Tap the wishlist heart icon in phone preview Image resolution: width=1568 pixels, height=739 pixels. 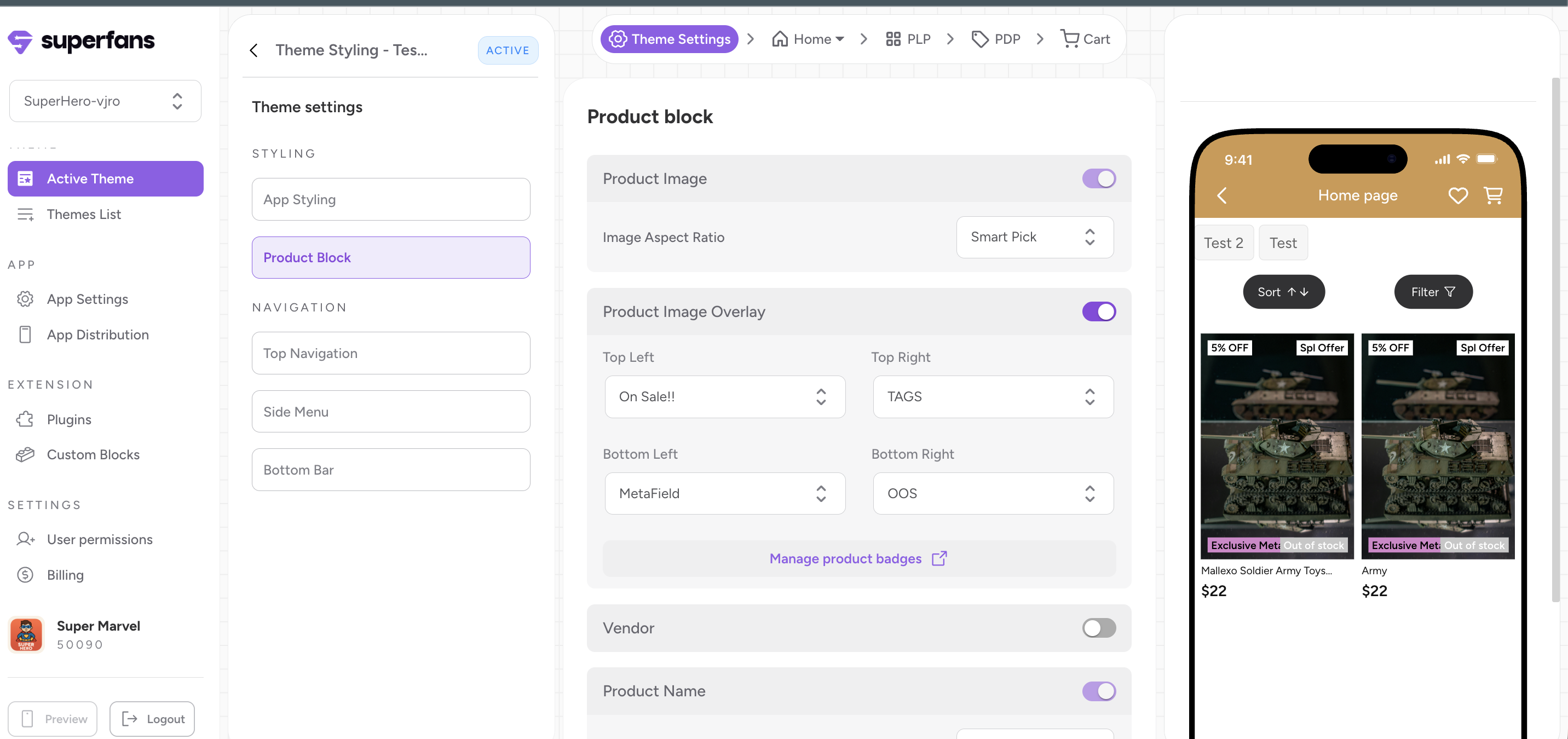pos(1457,195)
